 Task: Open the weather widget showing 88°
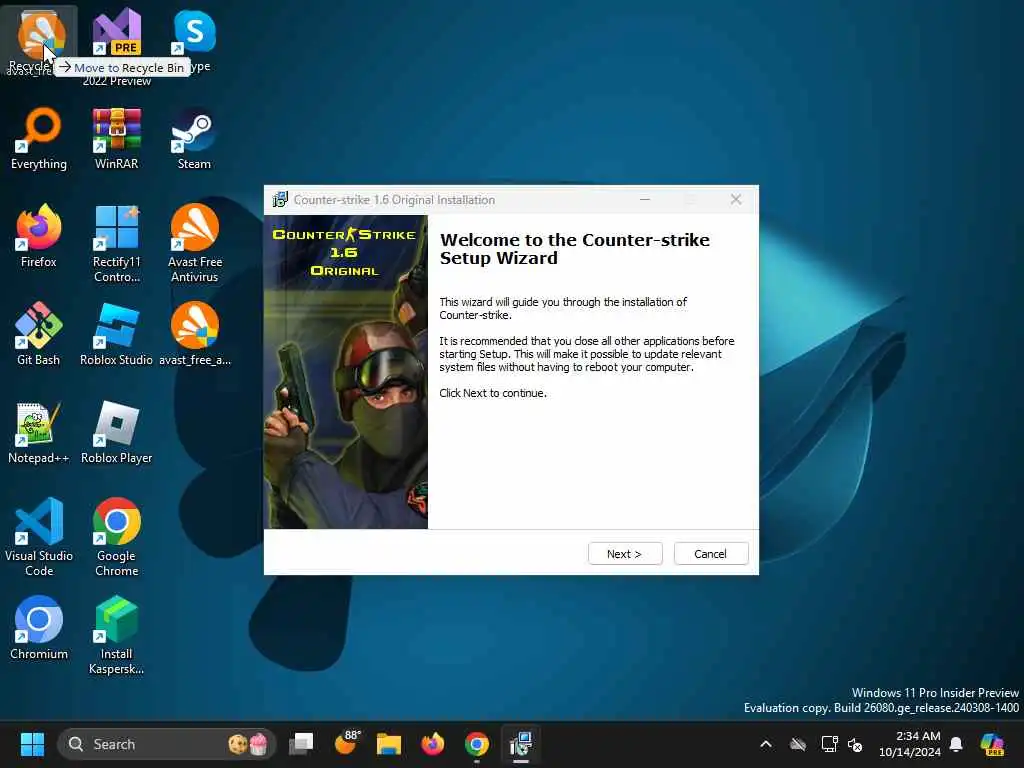[347, 744]
